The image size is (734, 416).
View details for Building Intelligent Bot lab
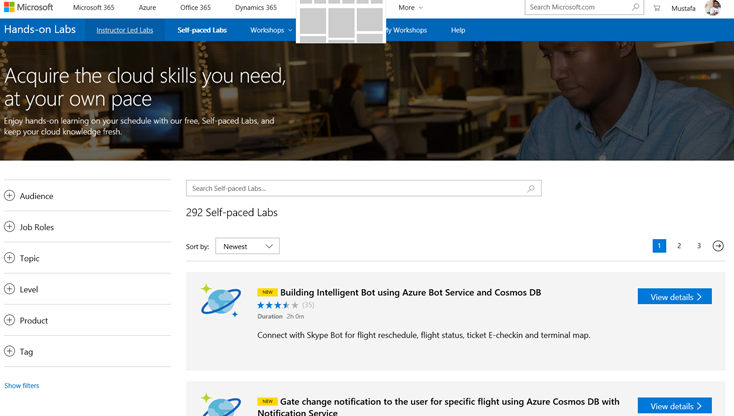[x=675, y=296]
